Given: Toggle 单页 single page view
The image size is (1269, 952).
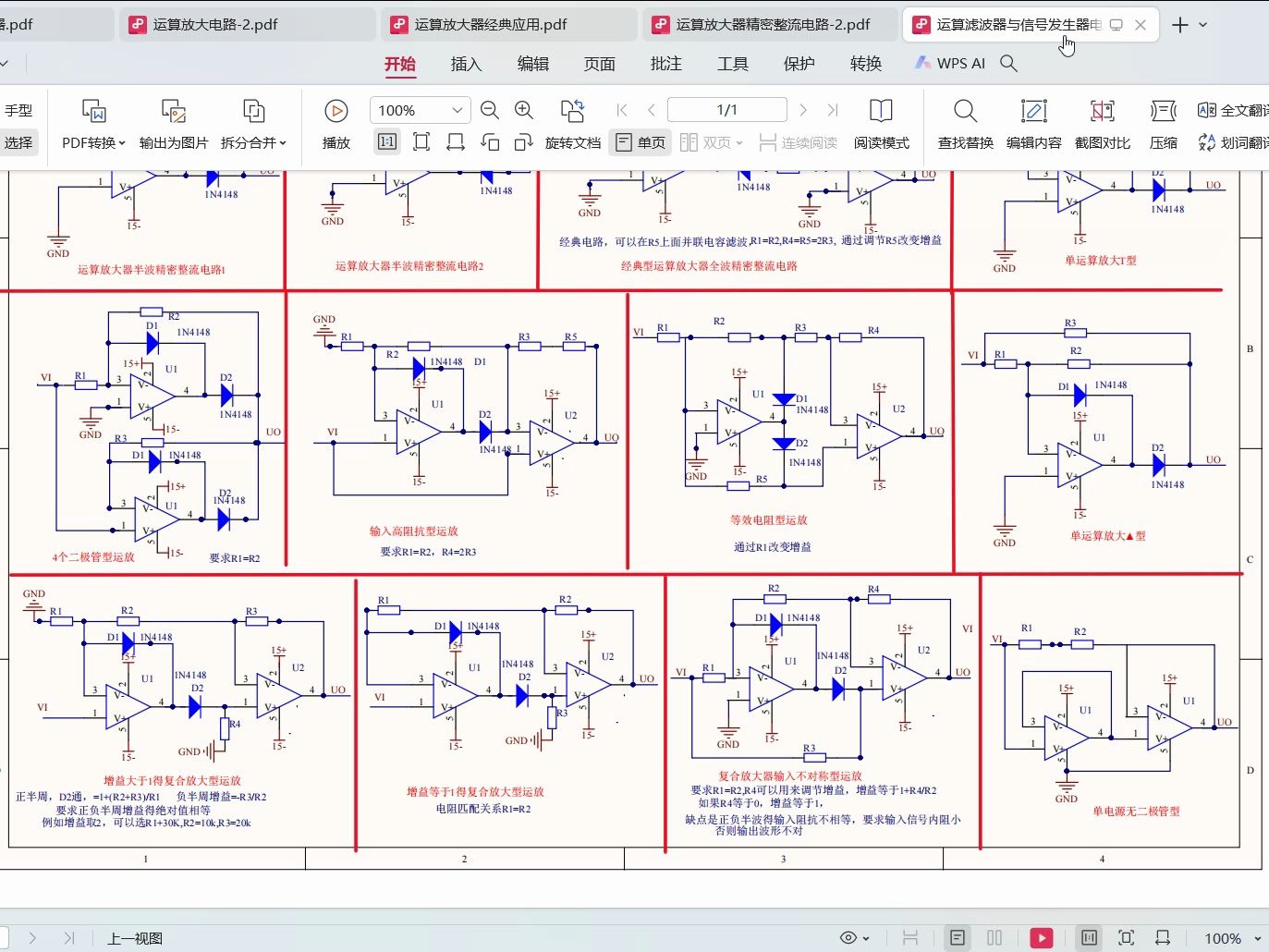Looking at the screenshot, I should click(x=641, y=142).
